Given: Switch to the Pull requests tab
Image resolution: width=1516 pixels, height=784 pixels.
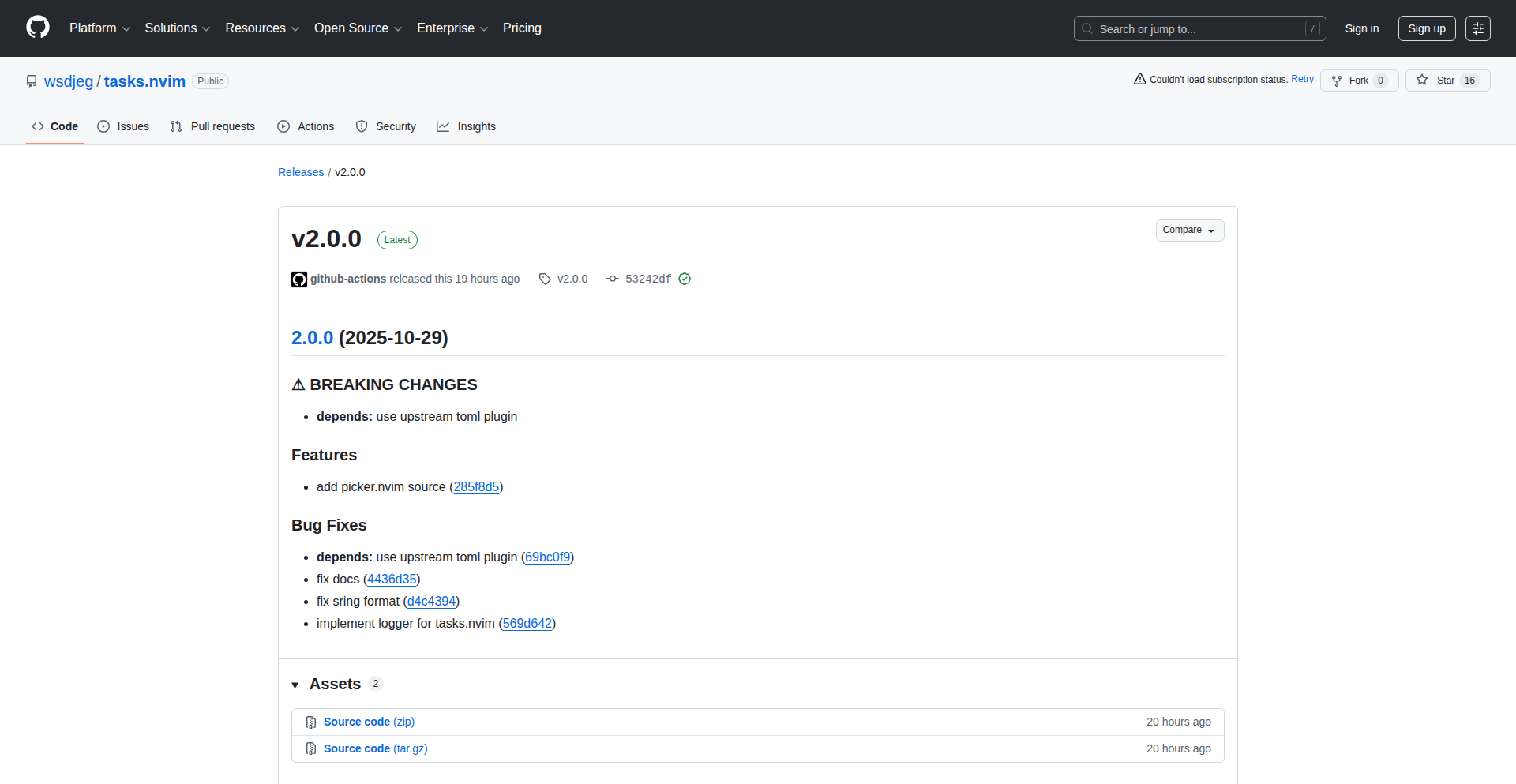Looking at the screenshot, I should point(212,126).
